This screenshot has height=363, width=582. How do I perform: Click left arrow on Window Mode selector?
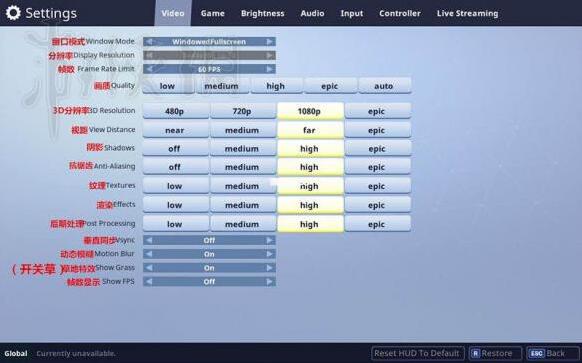click(149, 42)
